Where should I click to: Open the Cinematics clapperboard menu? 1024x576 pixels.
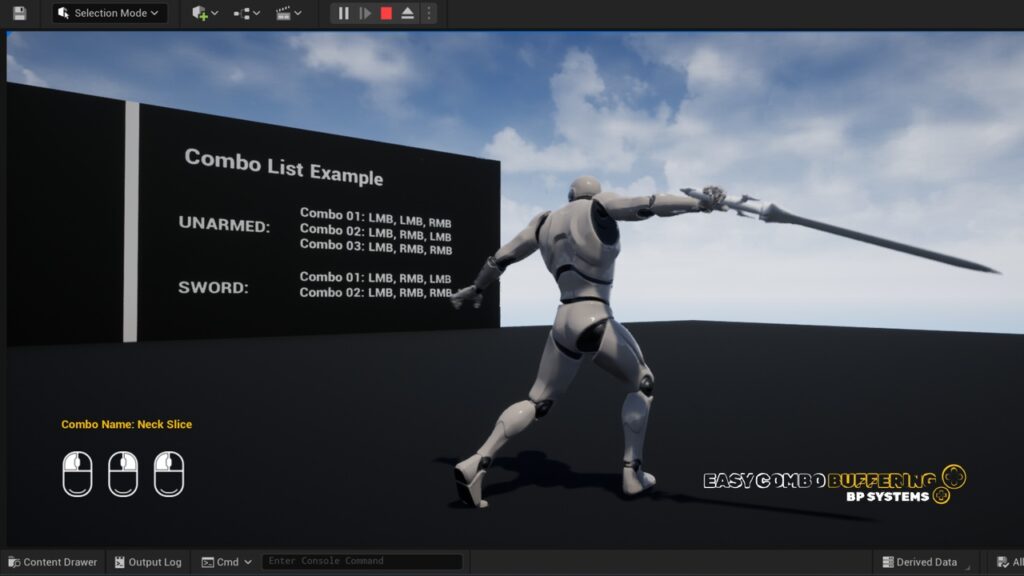click(x=288, y=13)
